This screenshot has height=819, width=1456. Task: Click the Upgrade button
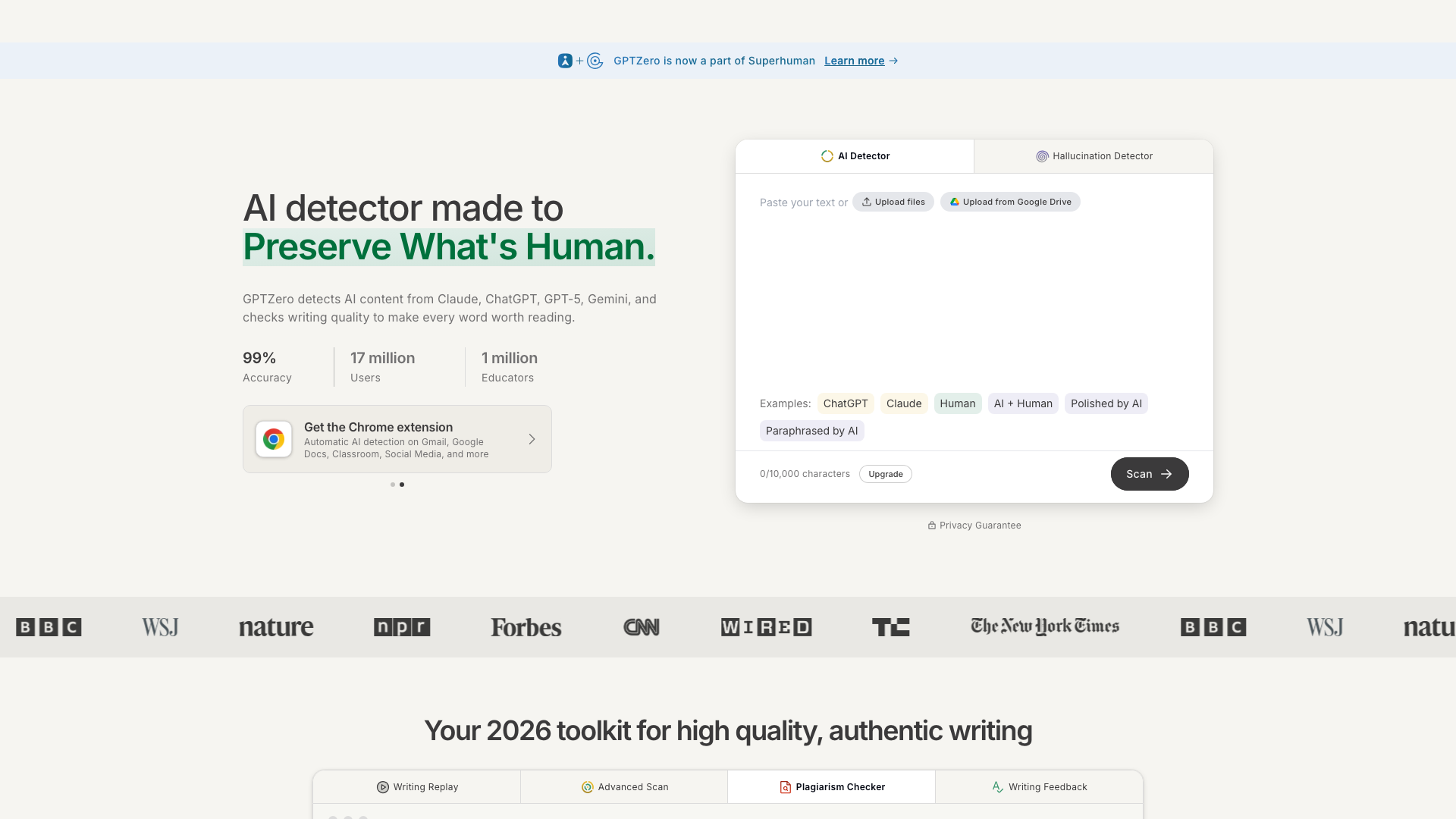coord(886,474)
